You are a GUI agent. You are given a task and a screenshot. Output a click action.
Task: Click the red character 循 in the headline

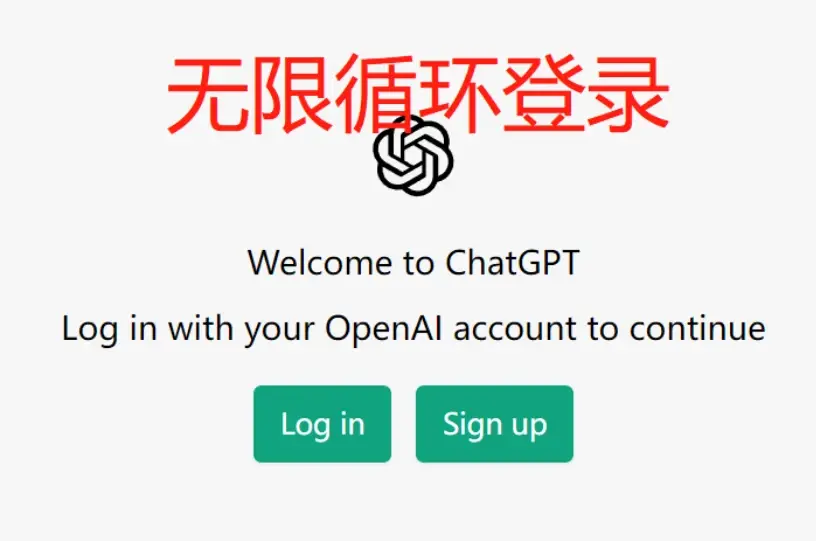[x=376, y=95]
